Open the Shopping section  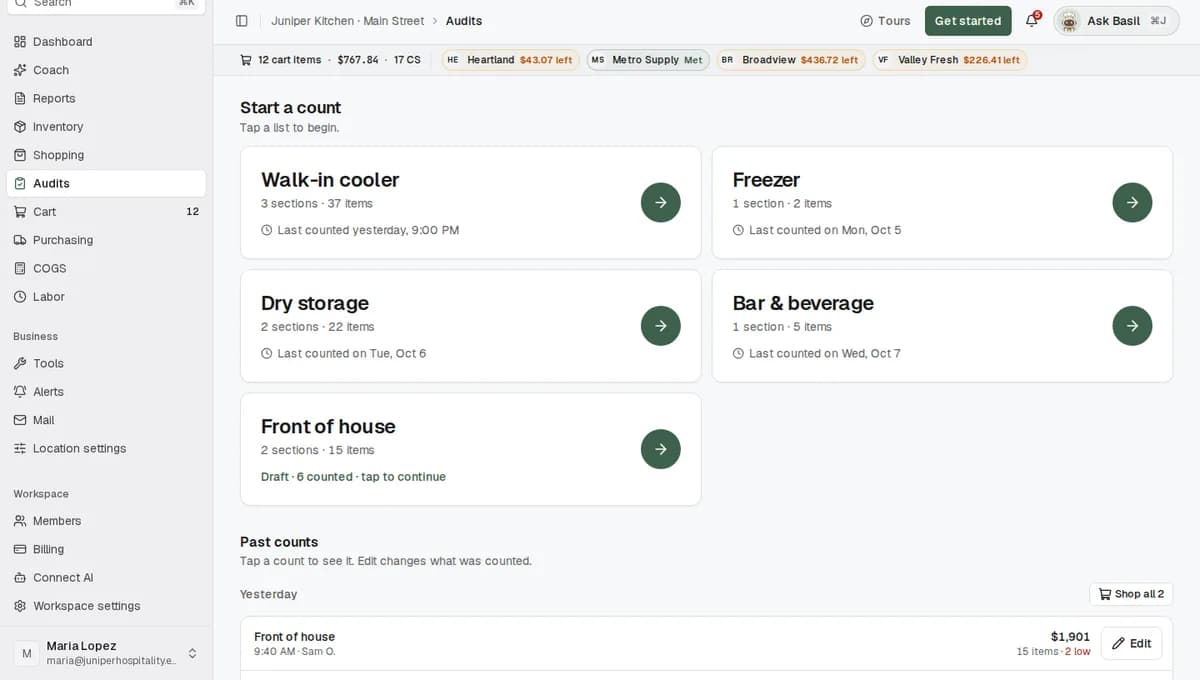106,155
